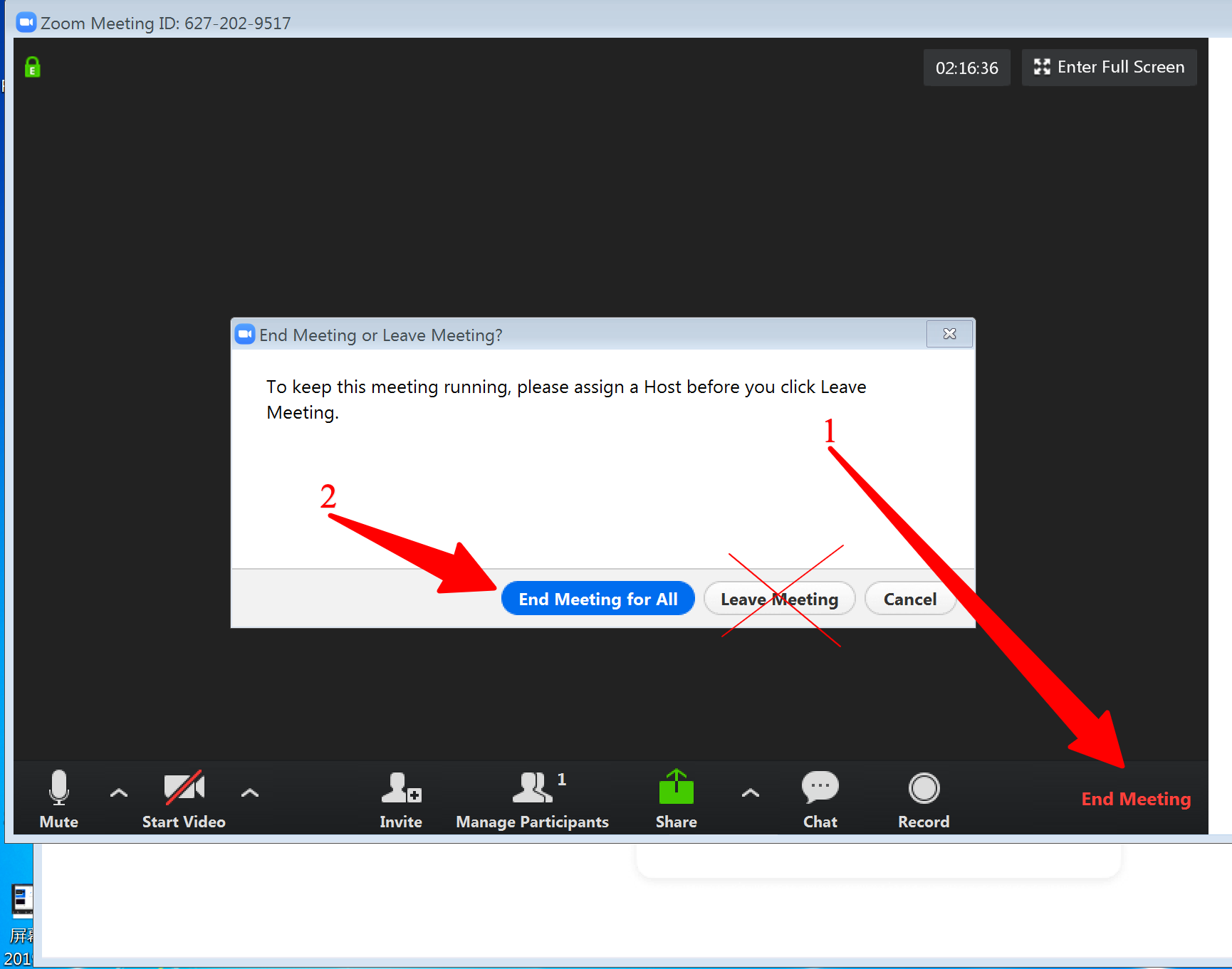This screenshot has height=969, width=1232.
Task: Expand share options arrow next to Share
Action: coord(751,792)
